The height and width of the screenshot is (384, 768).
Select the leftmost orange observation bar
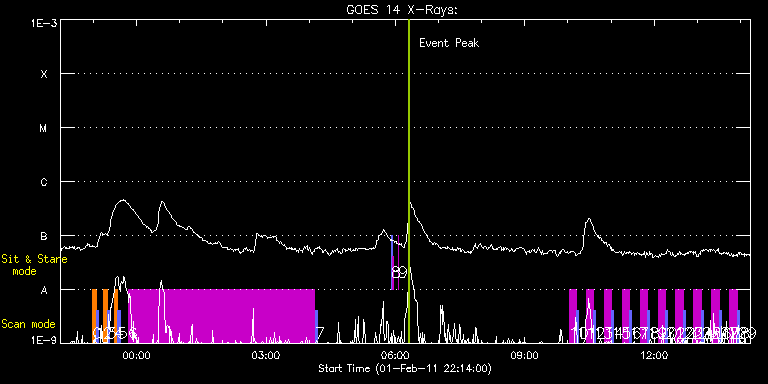coord(95,316)
